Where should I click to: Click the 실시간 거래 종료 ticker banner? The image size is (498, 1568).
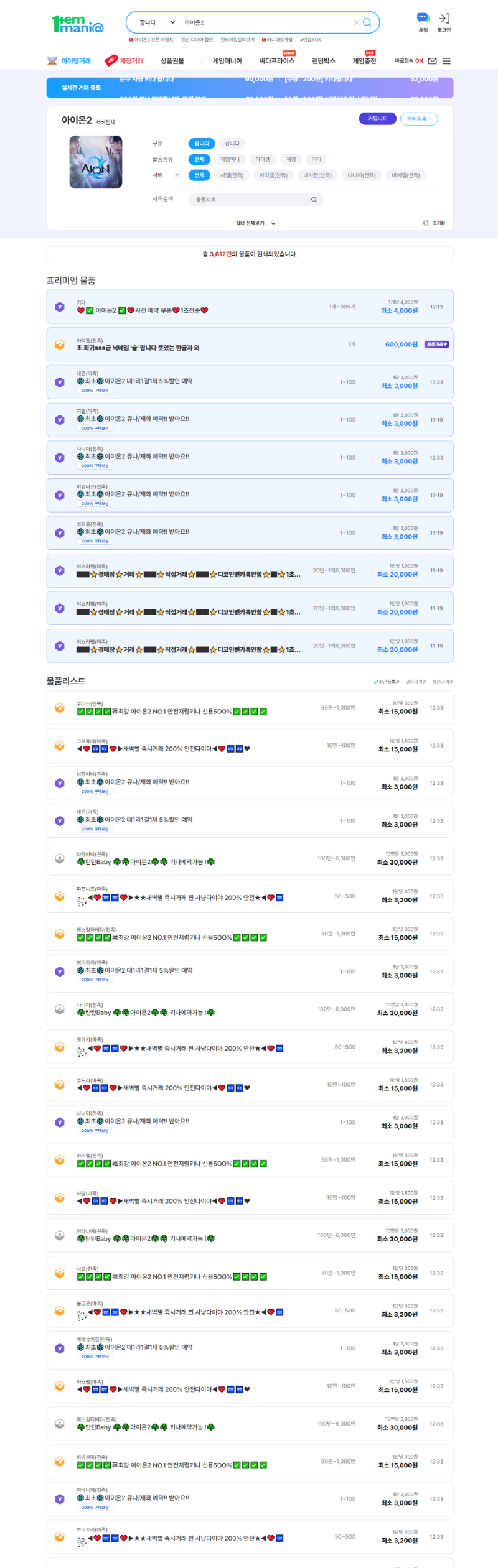pyautogui.click(x=250, y=88)
